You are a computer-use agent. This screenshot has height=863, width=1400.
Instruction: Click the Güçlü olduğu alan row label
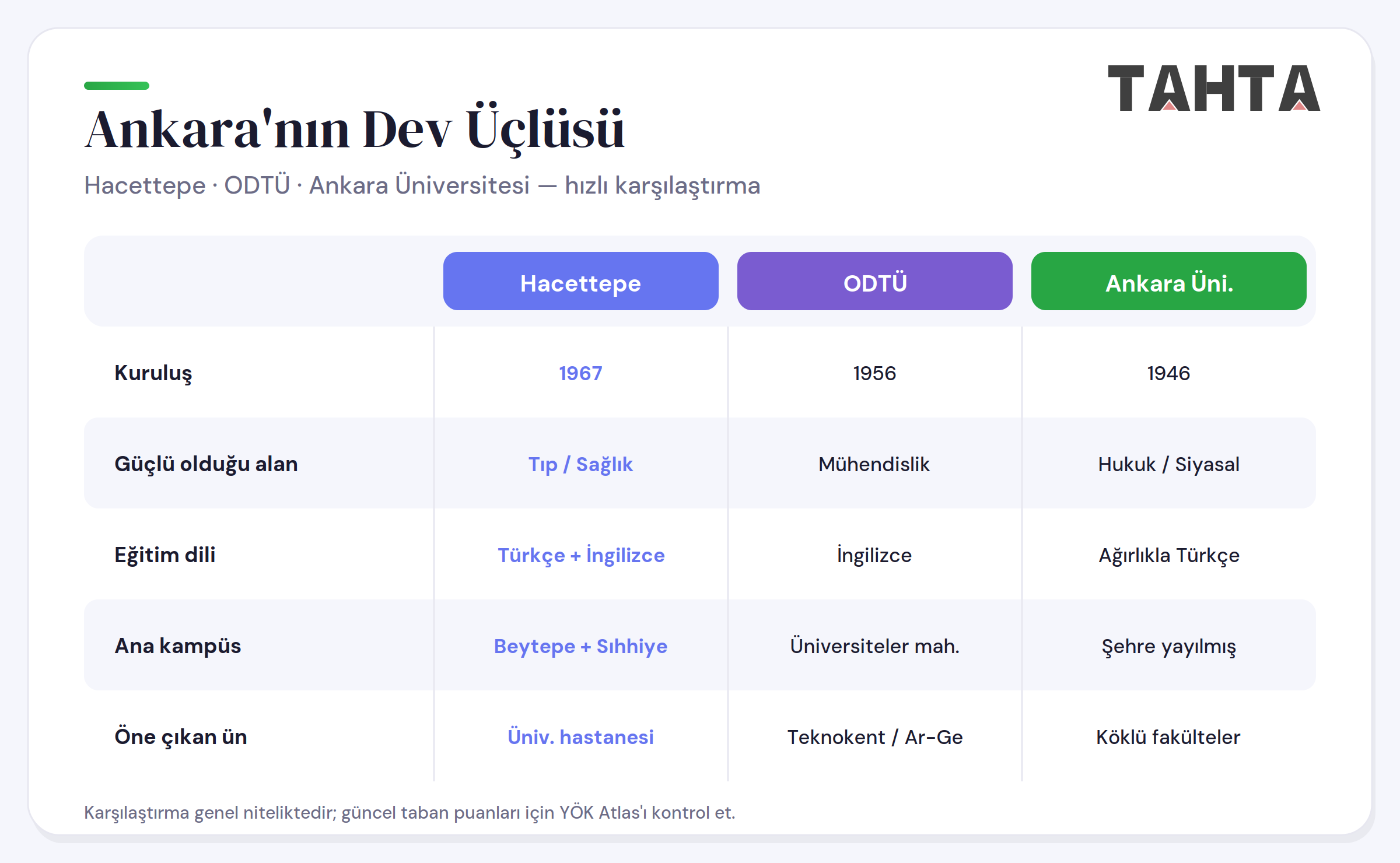tap(206, 464)
